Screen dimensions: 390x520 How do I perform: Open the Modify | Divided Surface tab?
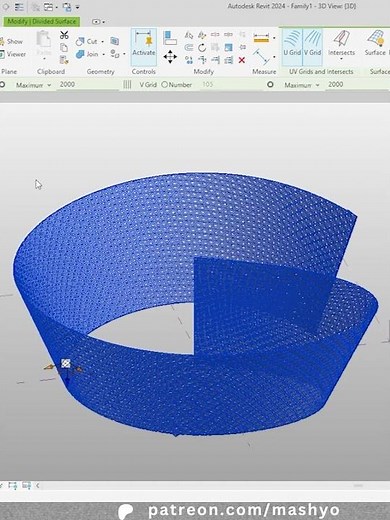click(42, 21)
